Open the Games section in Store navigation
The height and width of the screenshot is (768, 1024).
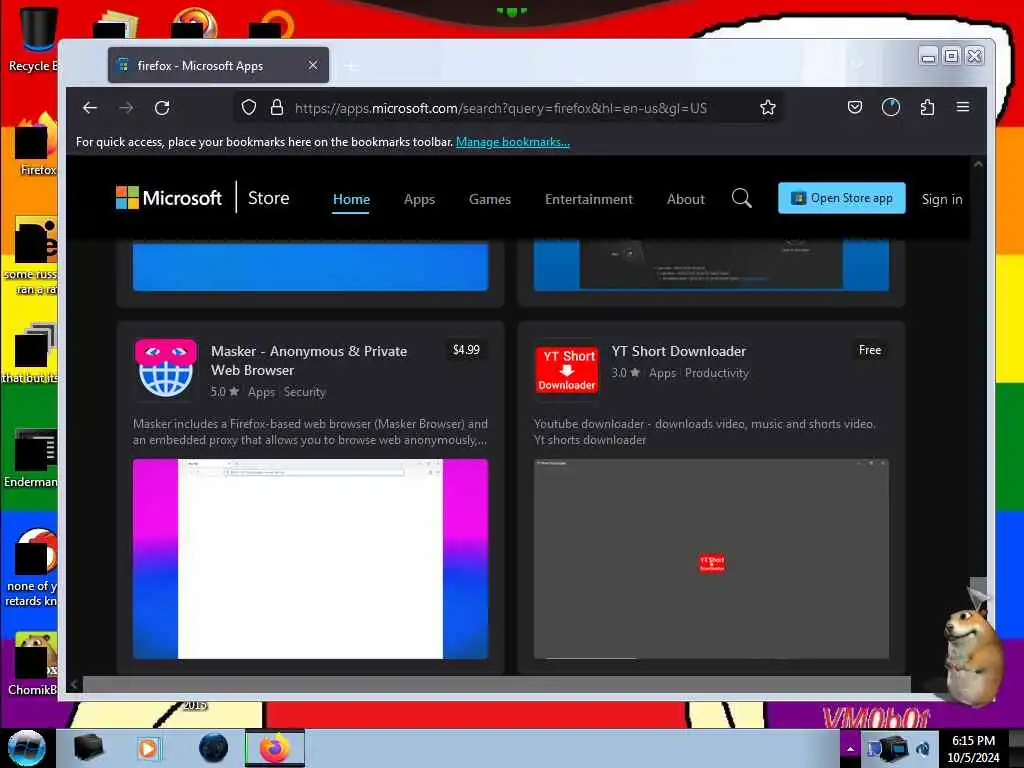[490, 199]
